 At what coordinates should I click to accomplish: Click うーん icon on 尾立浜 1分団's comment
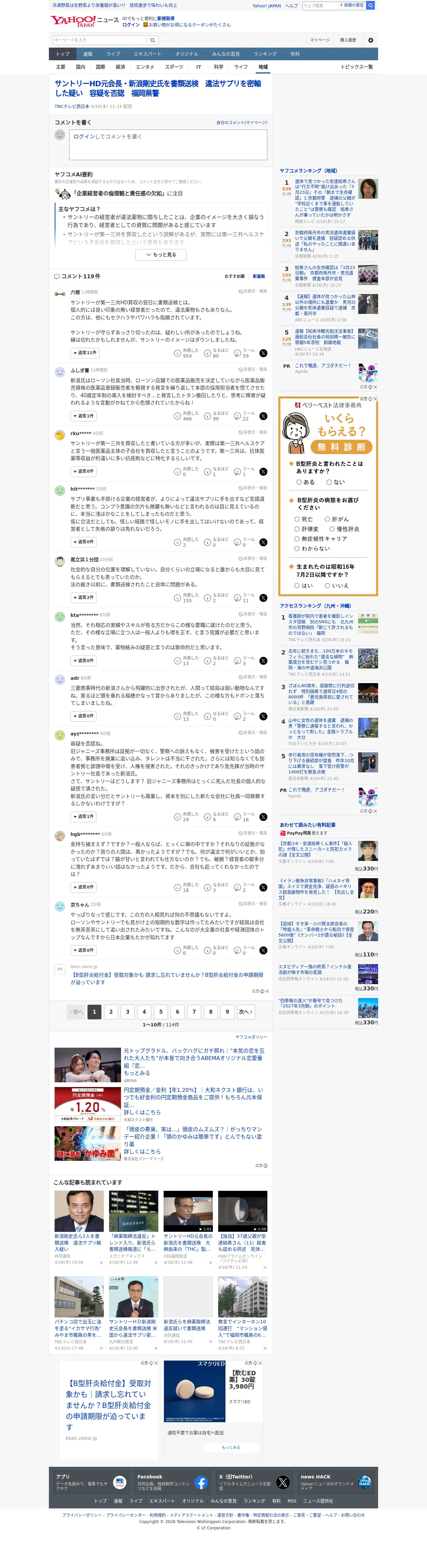coord(238,598)
